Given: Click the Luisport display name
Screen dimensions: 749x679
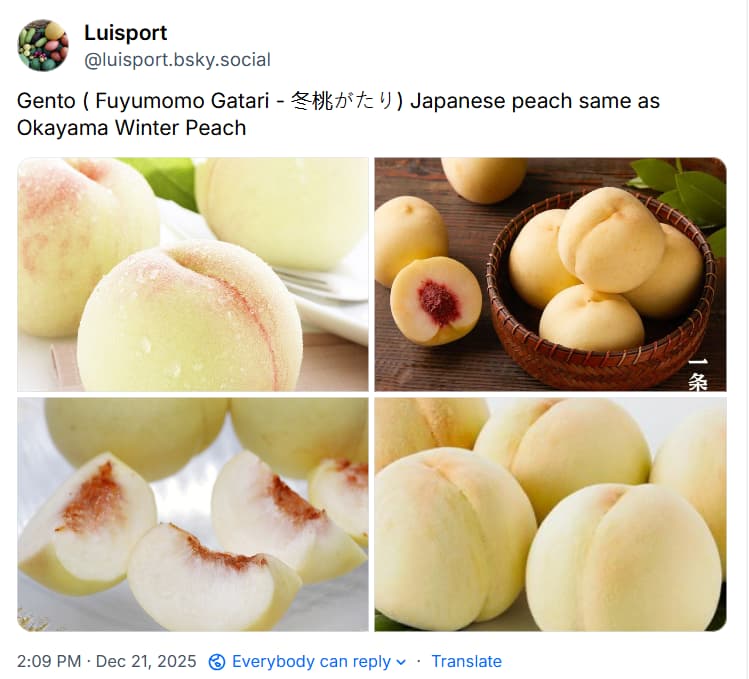Looking at the screenshot, I should (x=126, y=33).
